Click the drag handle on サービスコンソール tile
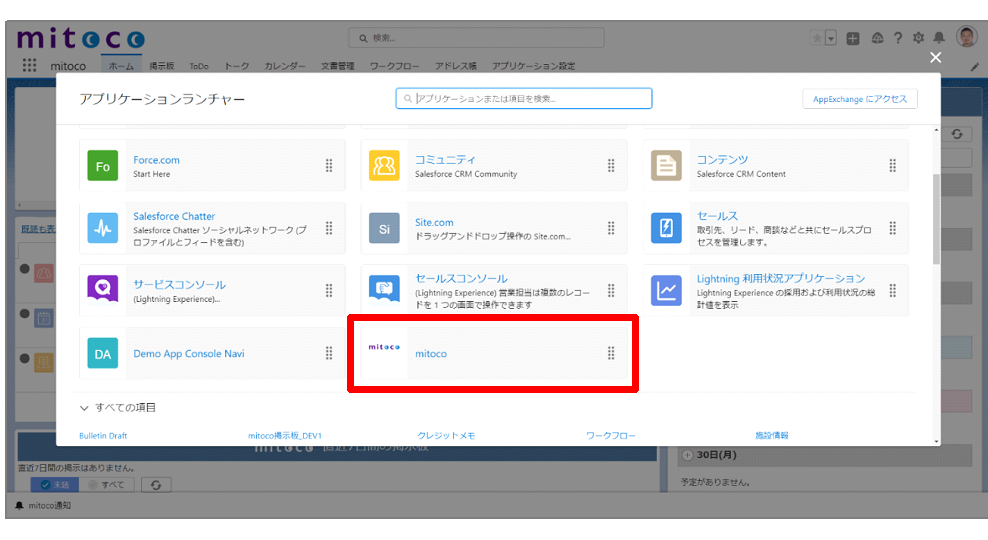 (x=329, y=290)
